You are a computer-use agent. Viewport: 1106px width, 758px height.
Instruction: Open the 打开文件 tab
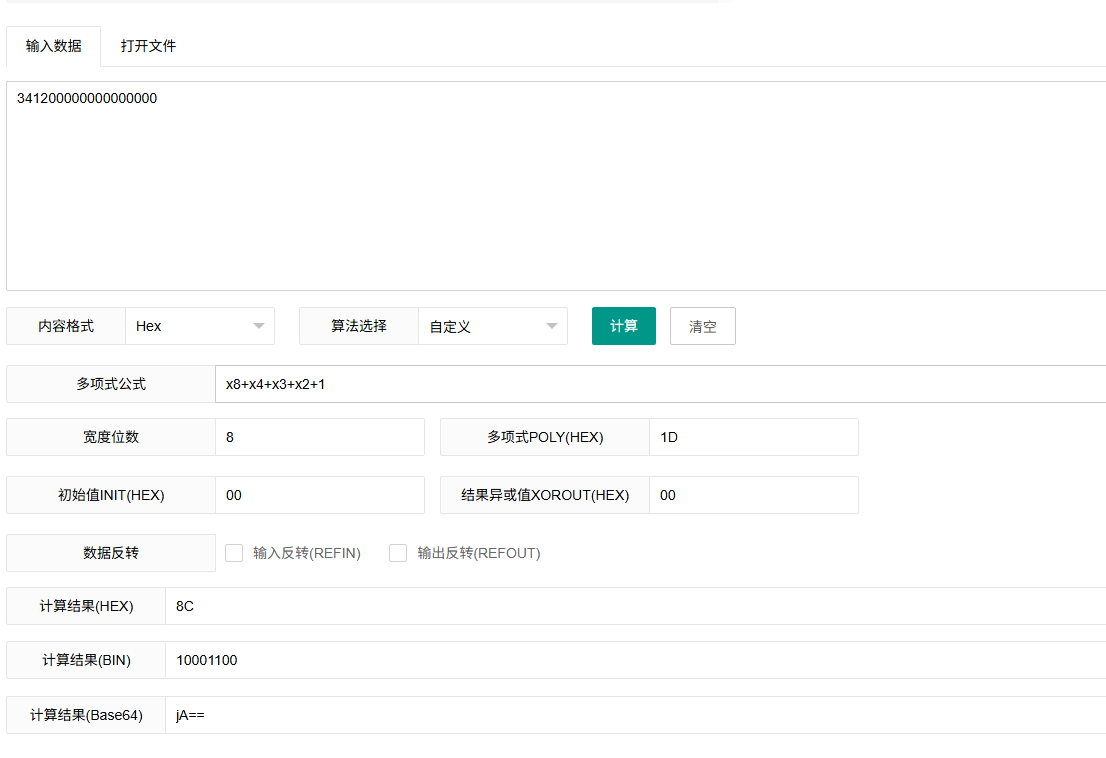pos(148,47)
